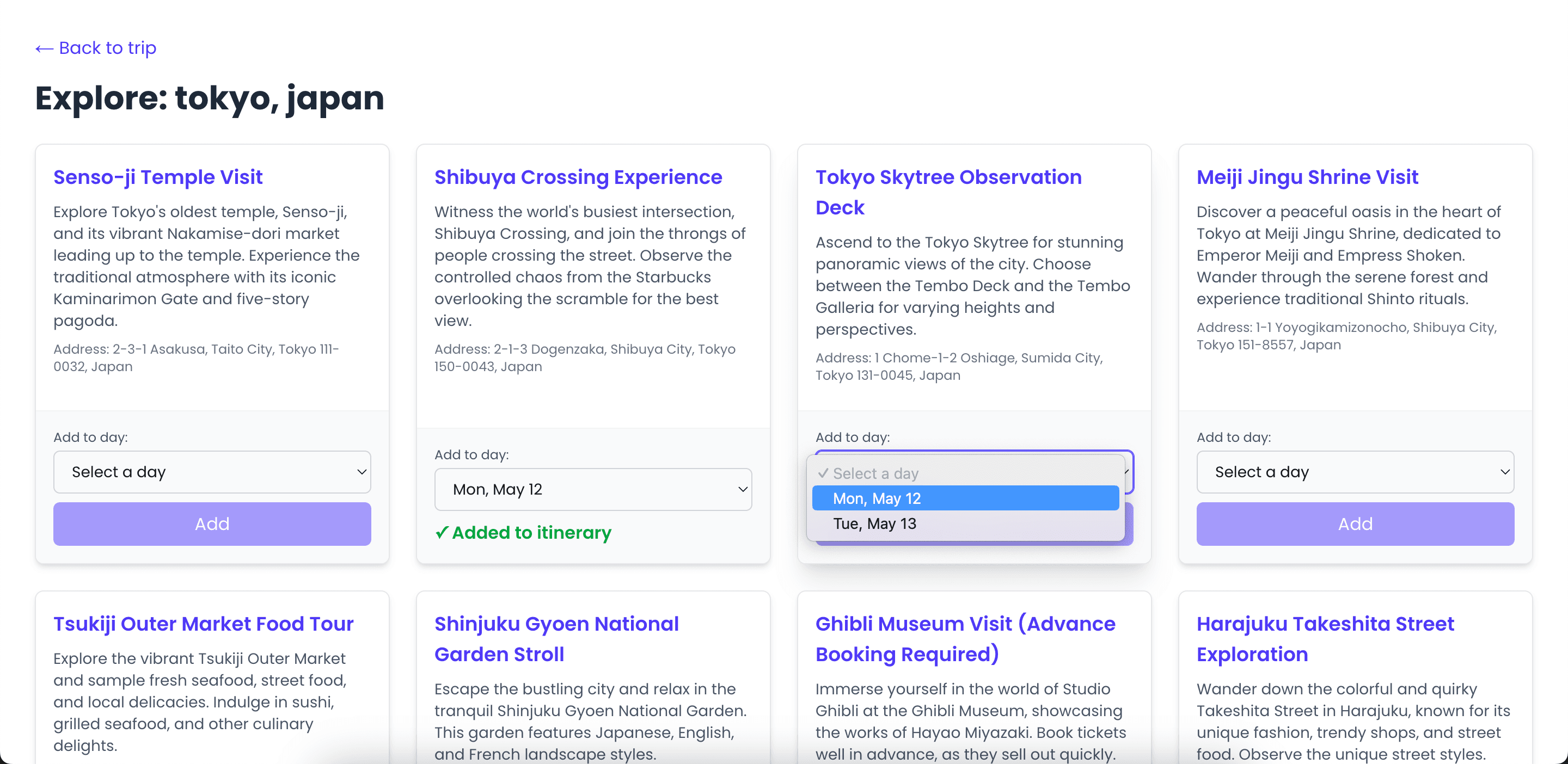Viewport: 1568px width, 764px height.
Task: Open Tokyo Skytree Observation Deck title
Action: pyautogui.click(x=948, y=192)
